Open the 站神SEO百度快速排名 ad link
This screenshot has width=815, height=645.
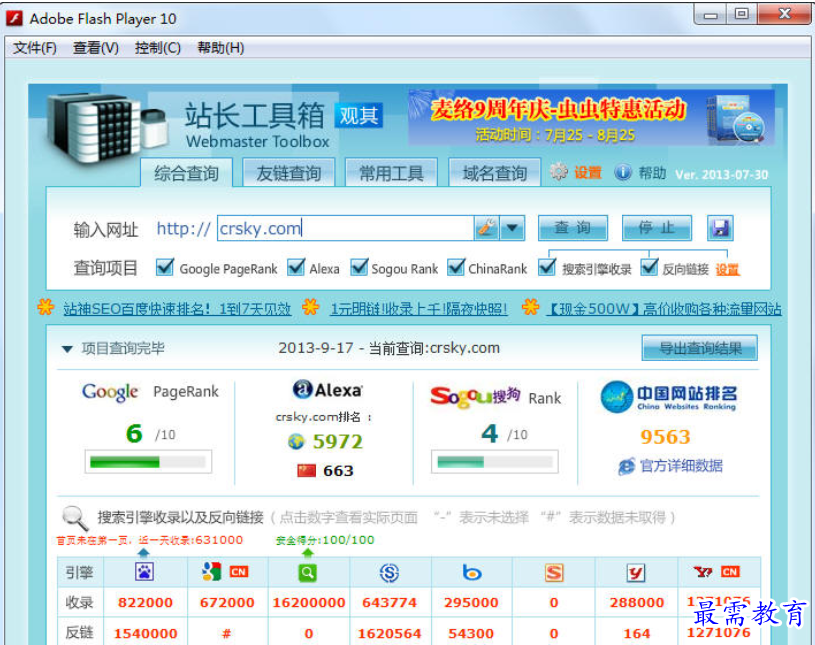pos(177,309)
